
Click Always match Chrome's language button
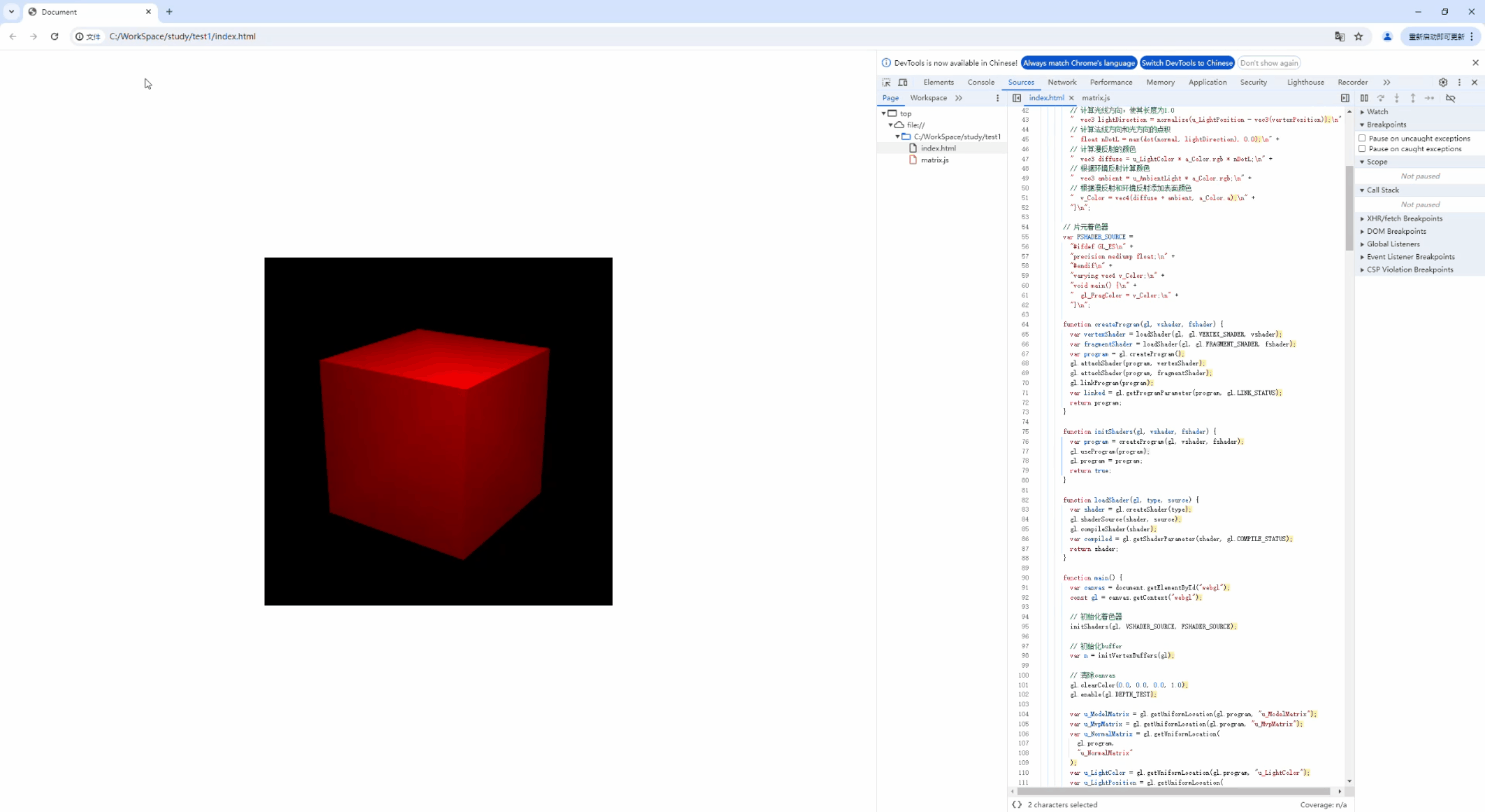point(1078,63)
